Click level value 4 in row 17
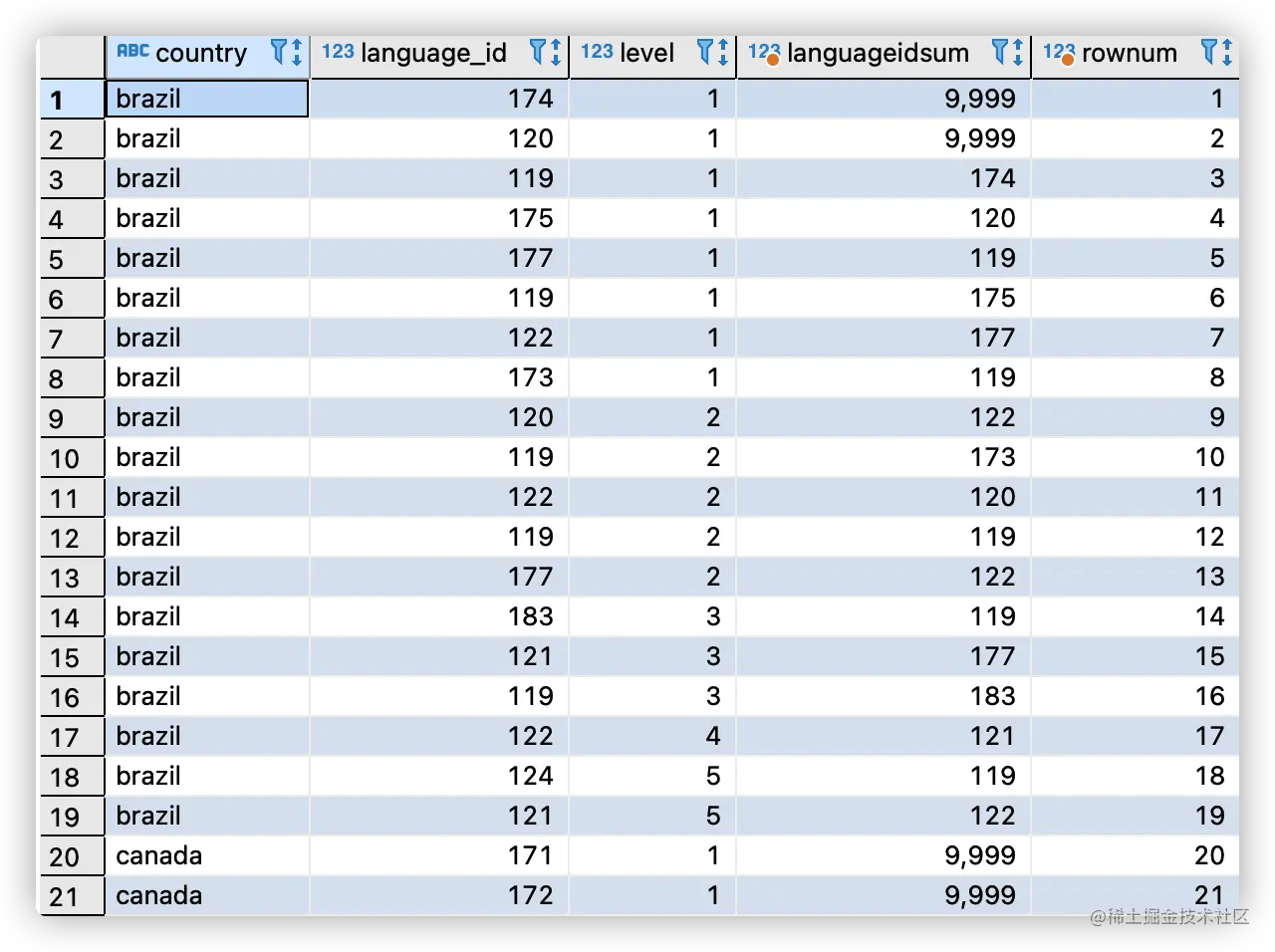Viewport: 1275px width, 952px height. [x=652, y=736]
